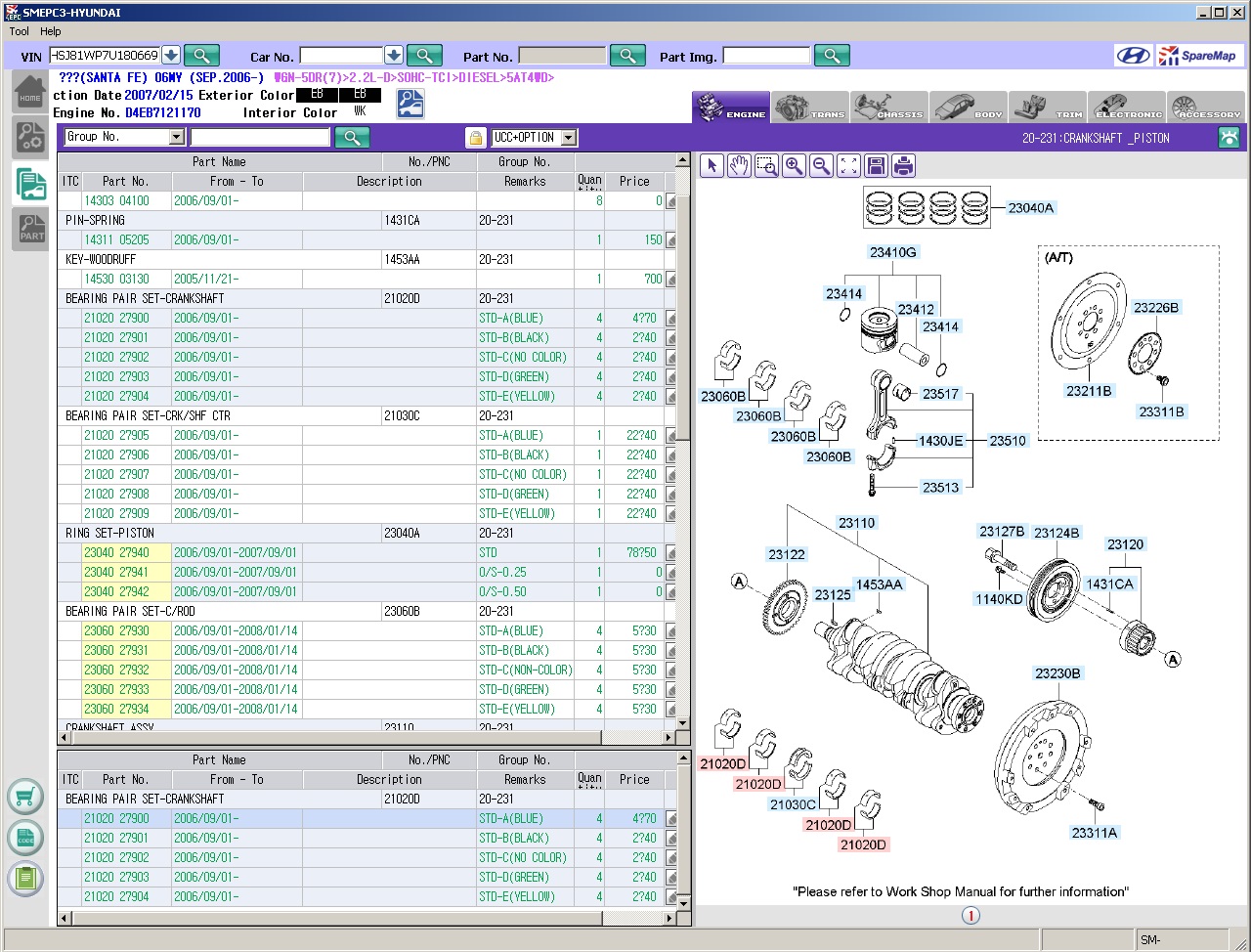Click the Car No. input field

pyautogui.click(x=341, y=56)
